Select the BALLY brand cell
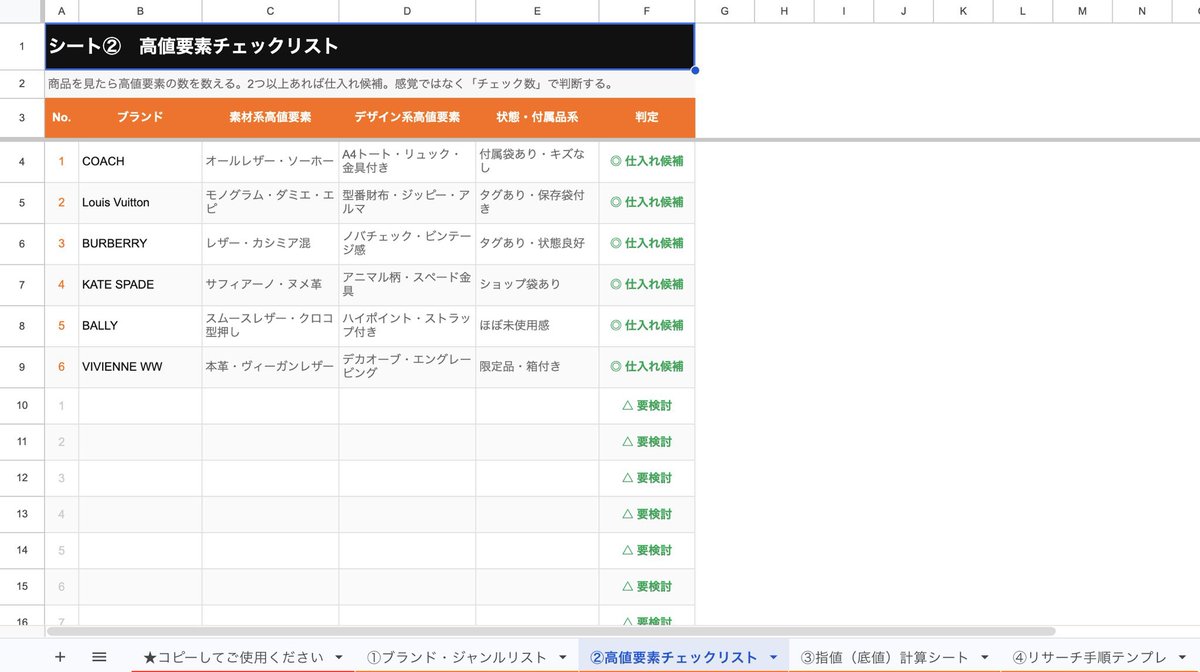The image size is (1200, 672). point(140,325)
